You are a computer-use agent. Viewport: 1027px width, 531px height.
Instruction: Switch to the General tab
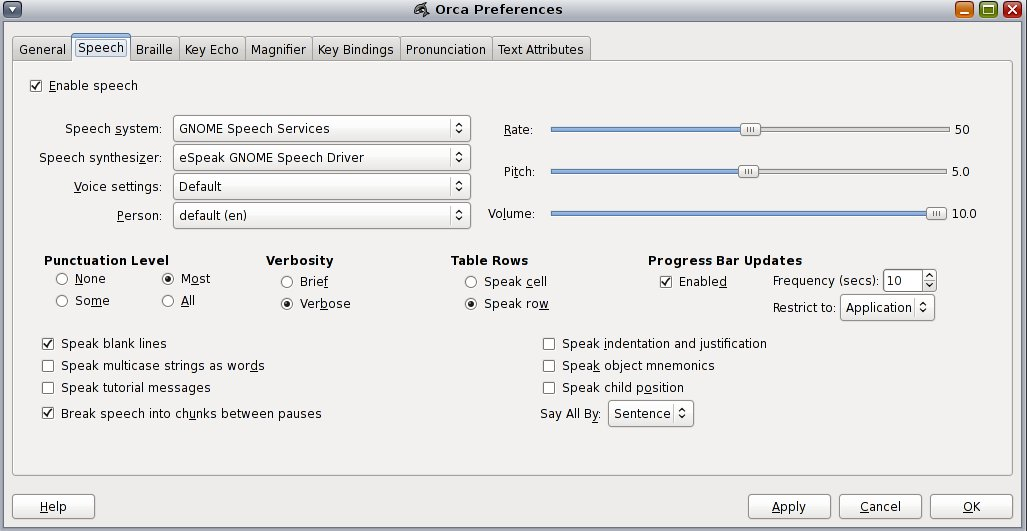[42, 50]
